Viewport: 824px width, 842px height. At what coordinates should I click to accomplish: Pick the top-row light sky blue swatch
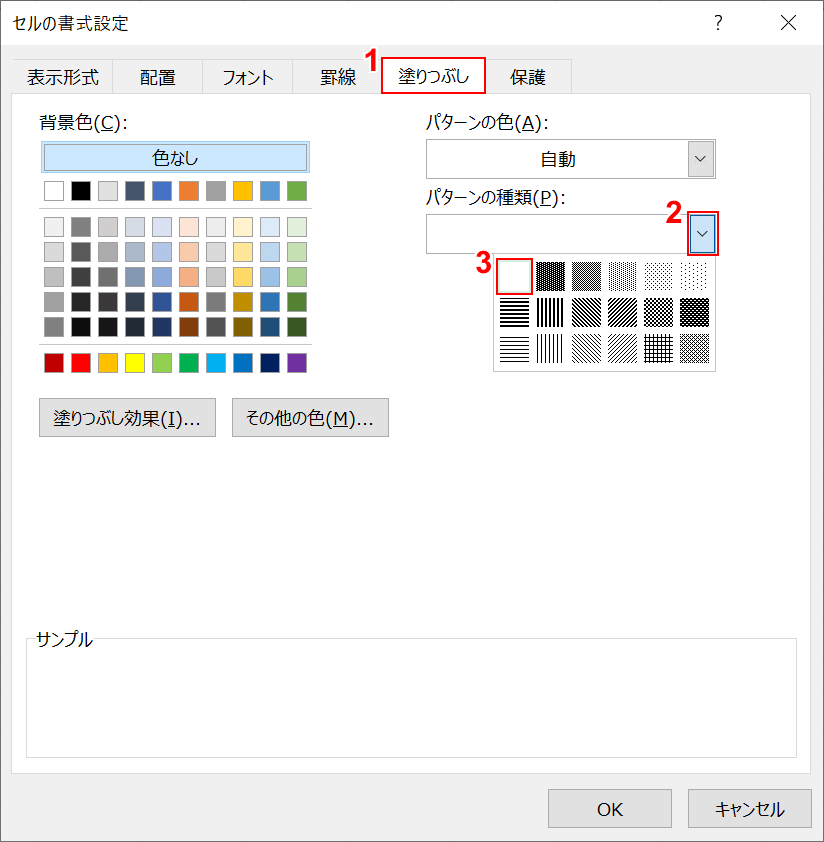pos(270,191)
